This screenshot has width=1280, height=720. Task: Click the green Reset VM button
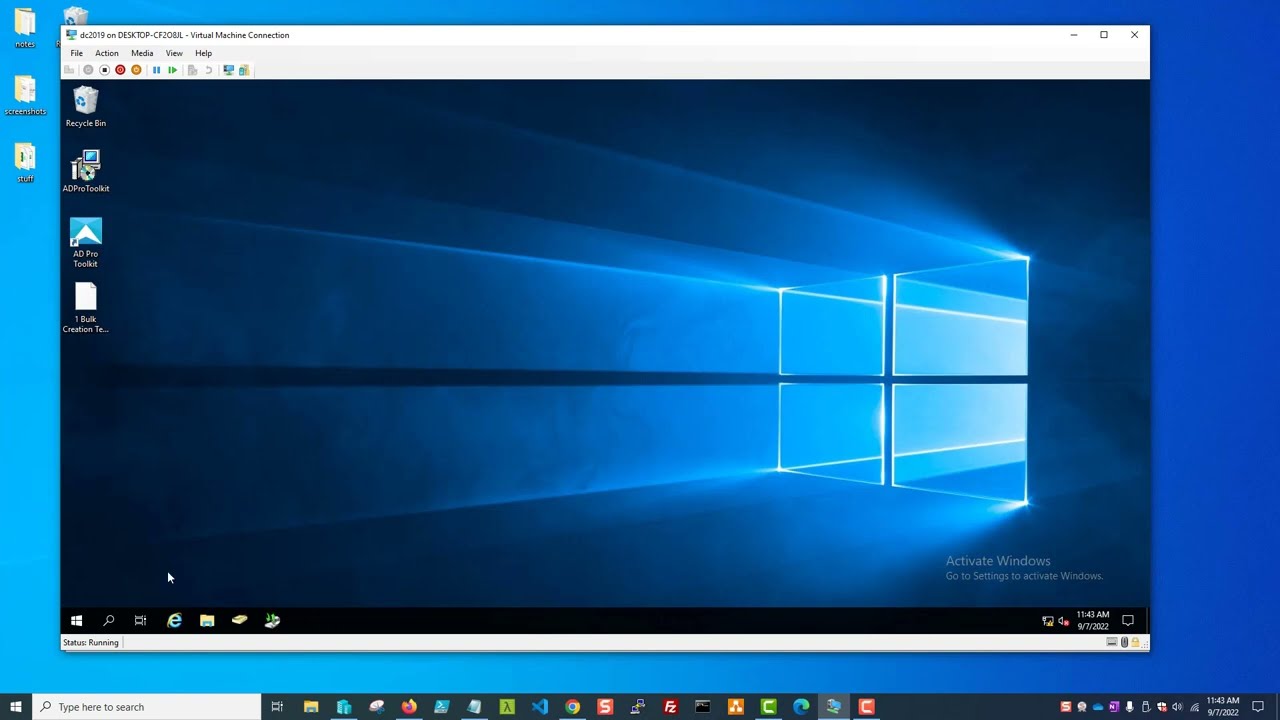click(172, 70)
